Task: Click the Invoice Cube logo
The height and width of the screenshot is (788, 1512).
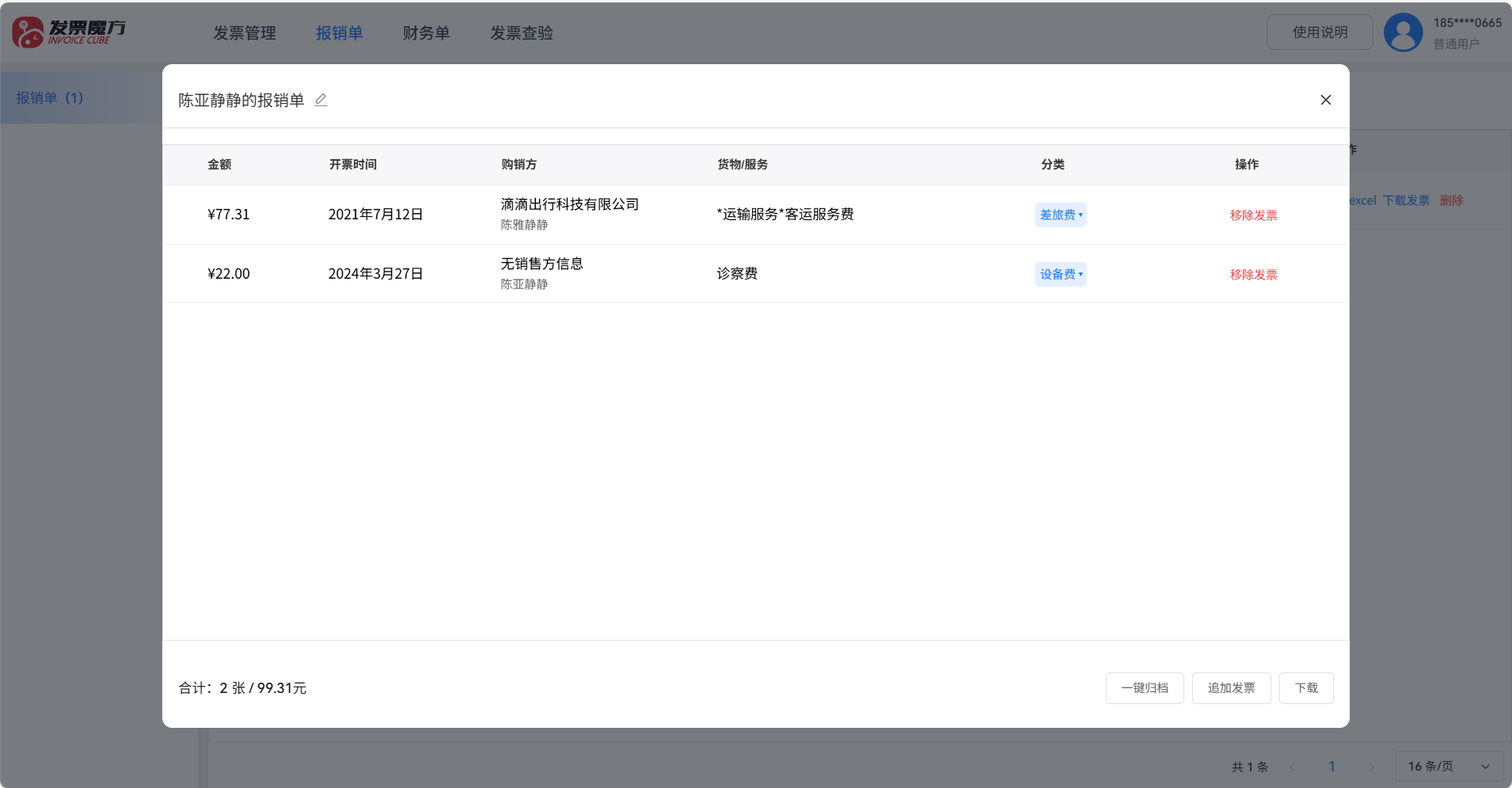Action: click(69, 32)
